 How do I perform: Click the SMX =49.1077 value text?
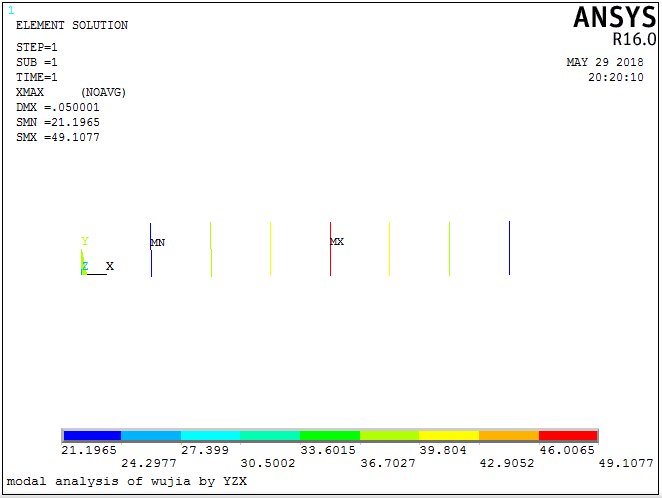pos(58,137)
